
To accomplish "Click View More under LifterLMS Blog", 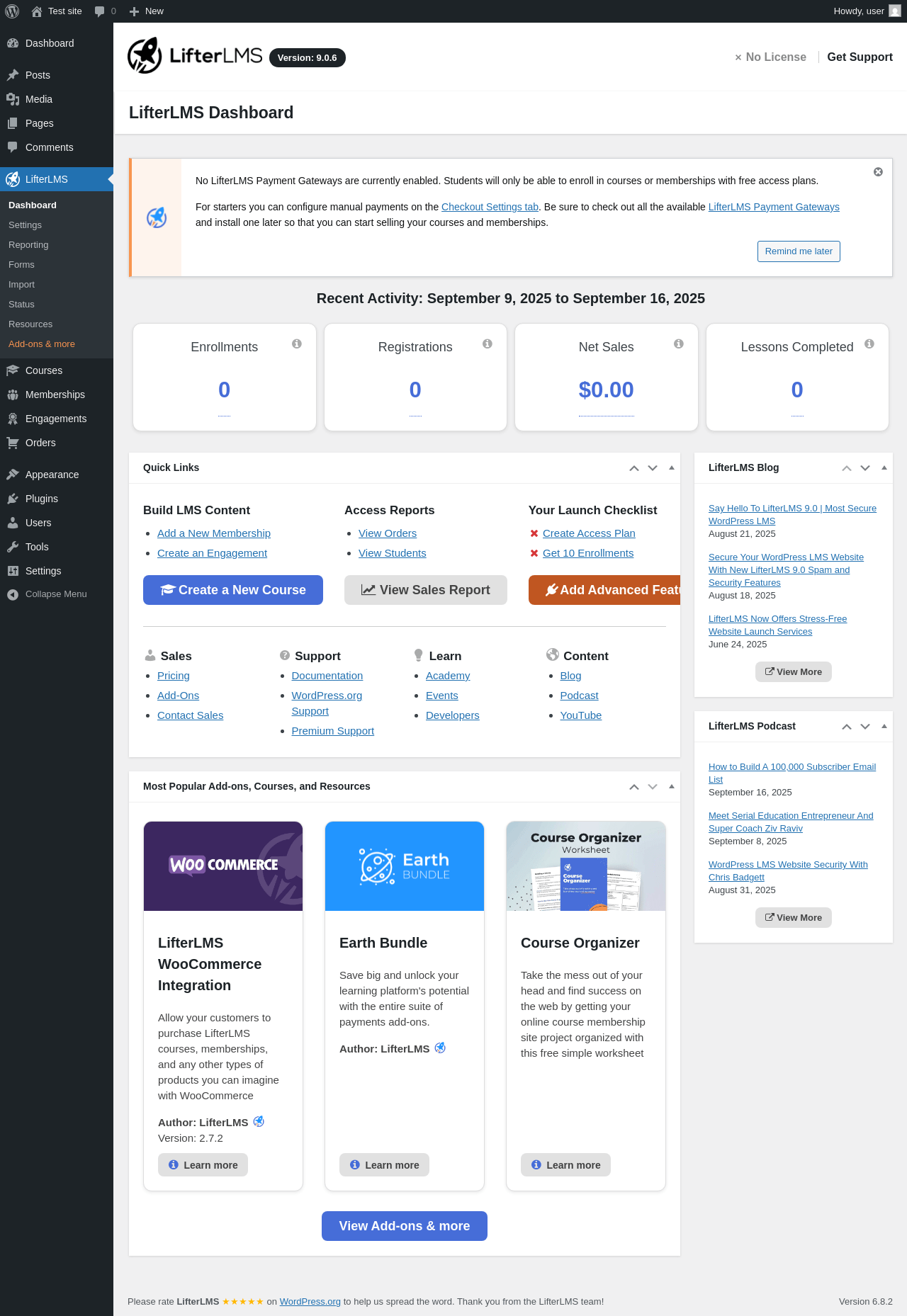I will 794,672.
